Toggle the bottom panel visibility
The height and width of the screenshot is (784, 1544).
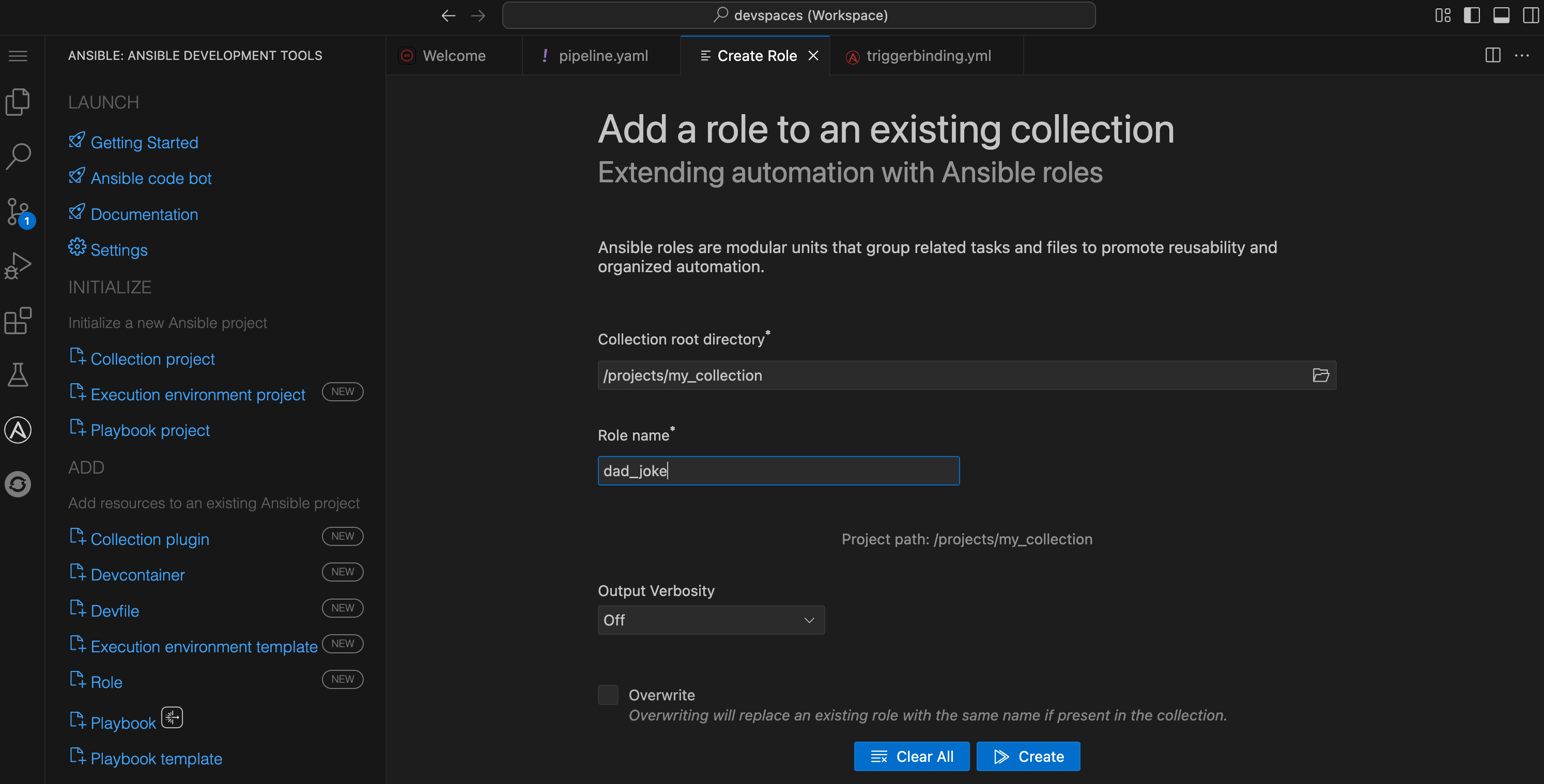click(x=1502, y=15)
